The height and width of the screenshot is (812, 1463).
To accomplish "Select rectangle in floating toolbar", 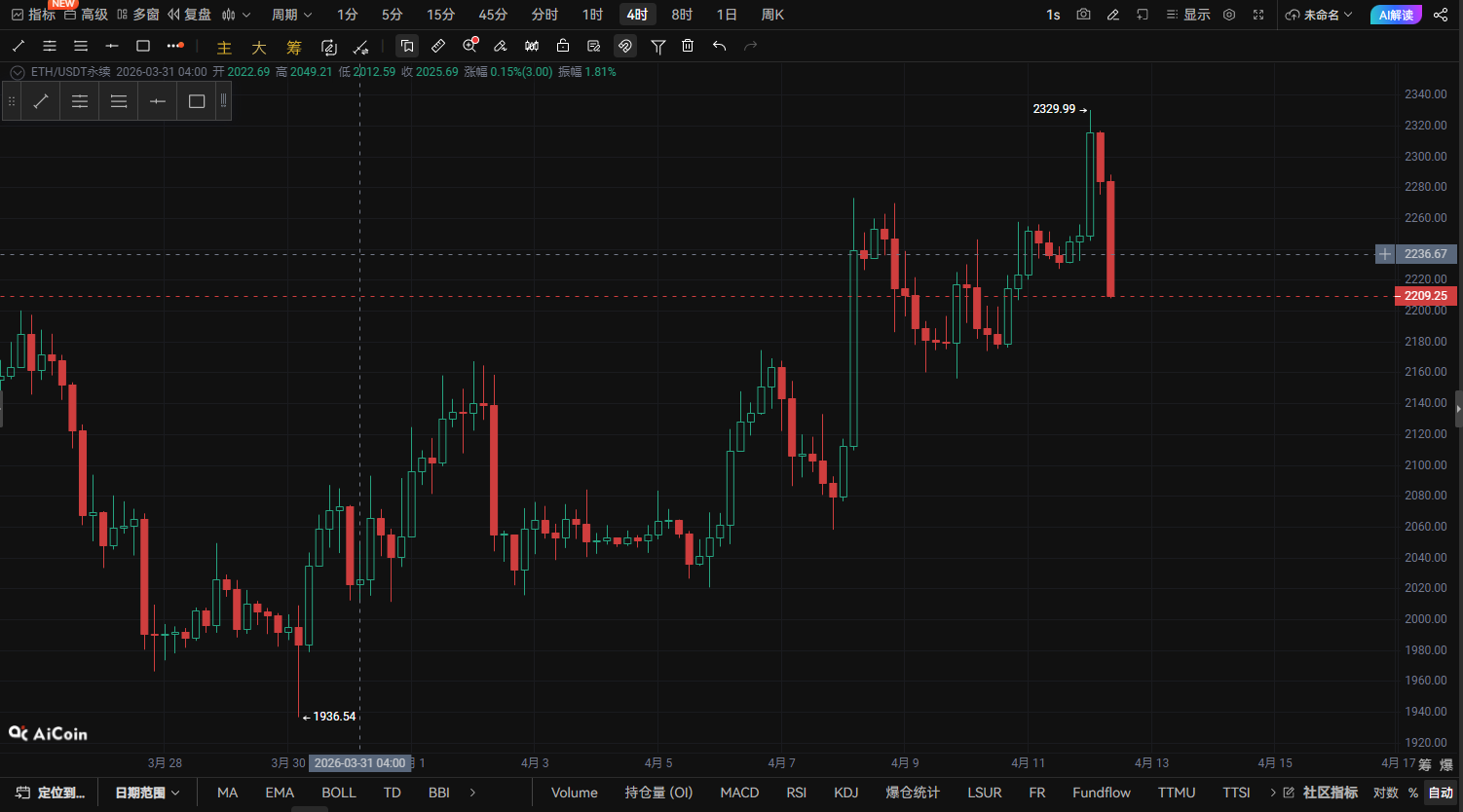I will click(x=197, y=101).
